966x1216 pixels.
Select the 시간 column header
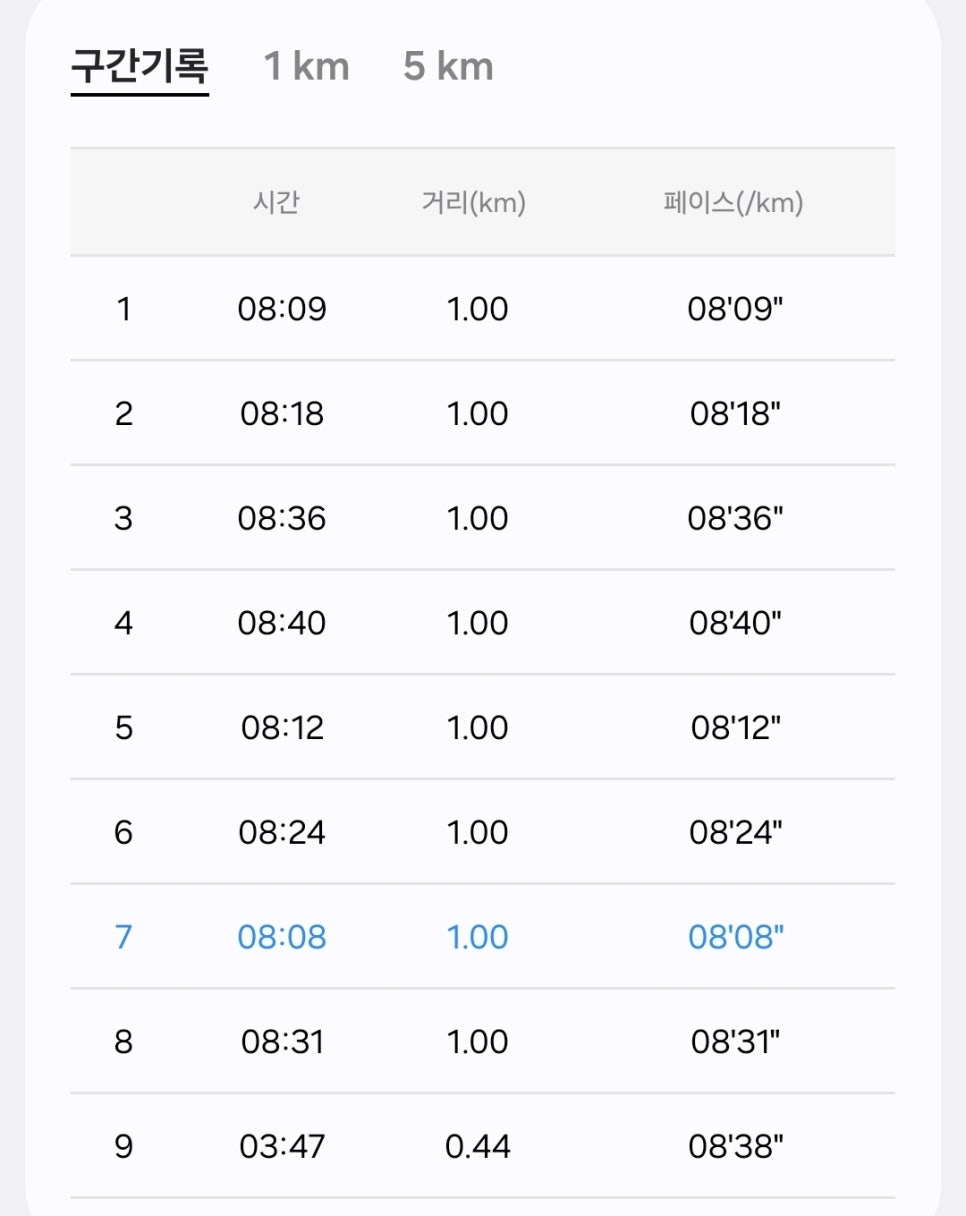point(276,203)
